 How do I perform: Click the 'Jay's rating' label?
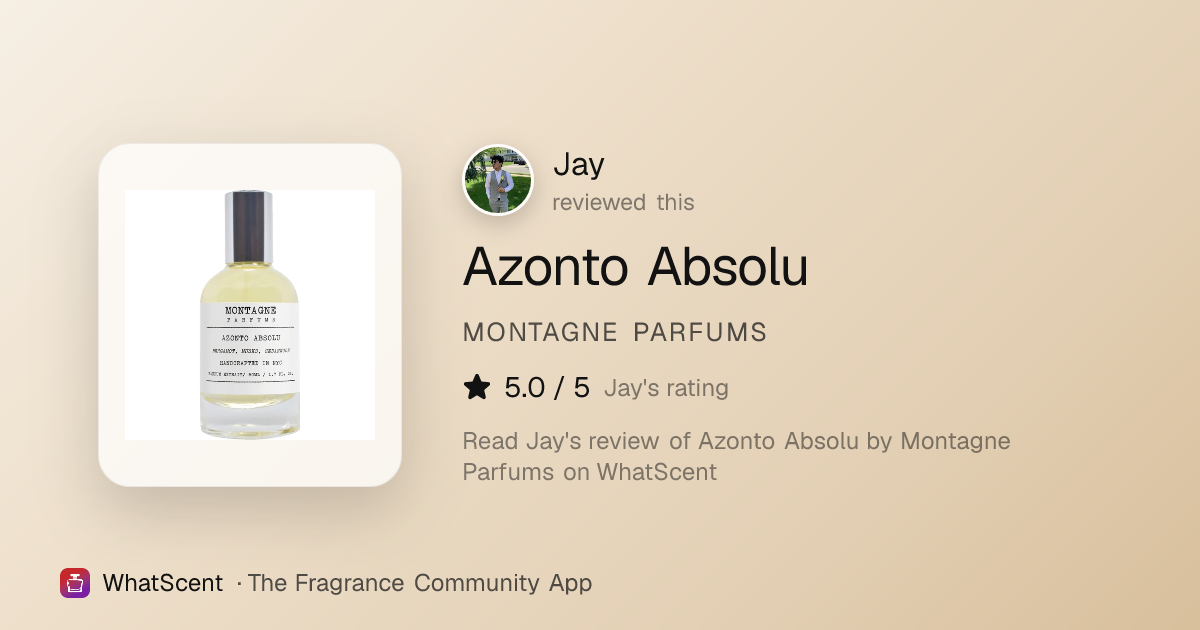(666, 388)
